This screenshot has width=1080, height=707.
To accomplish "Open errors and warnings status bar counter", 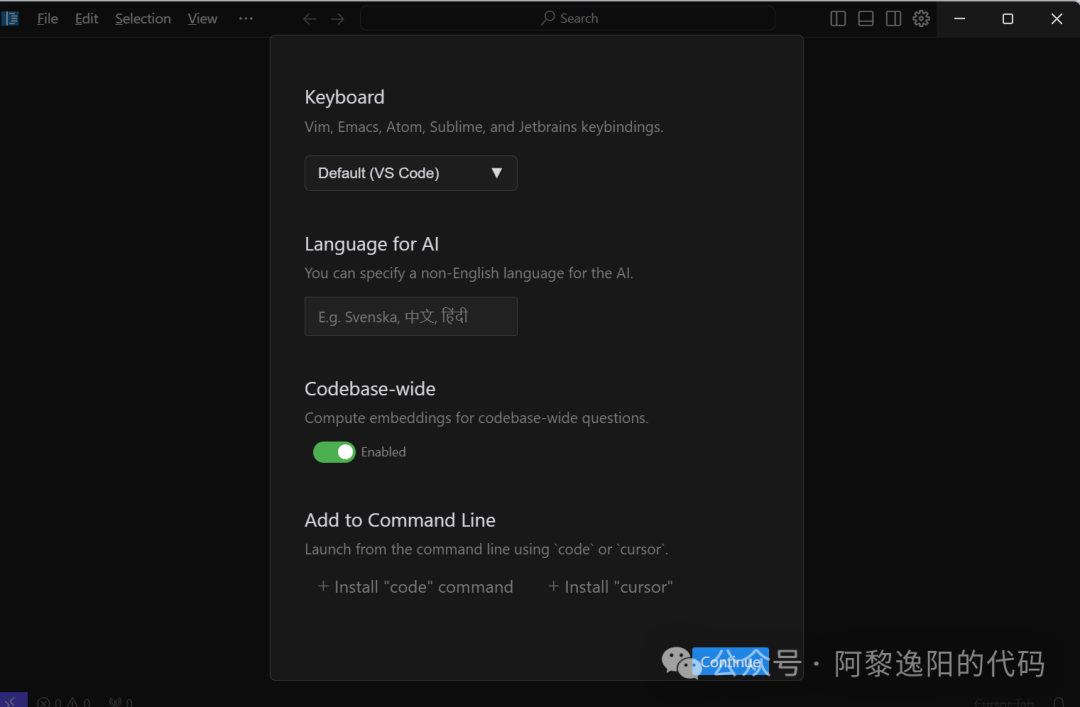I will point(63,701).
